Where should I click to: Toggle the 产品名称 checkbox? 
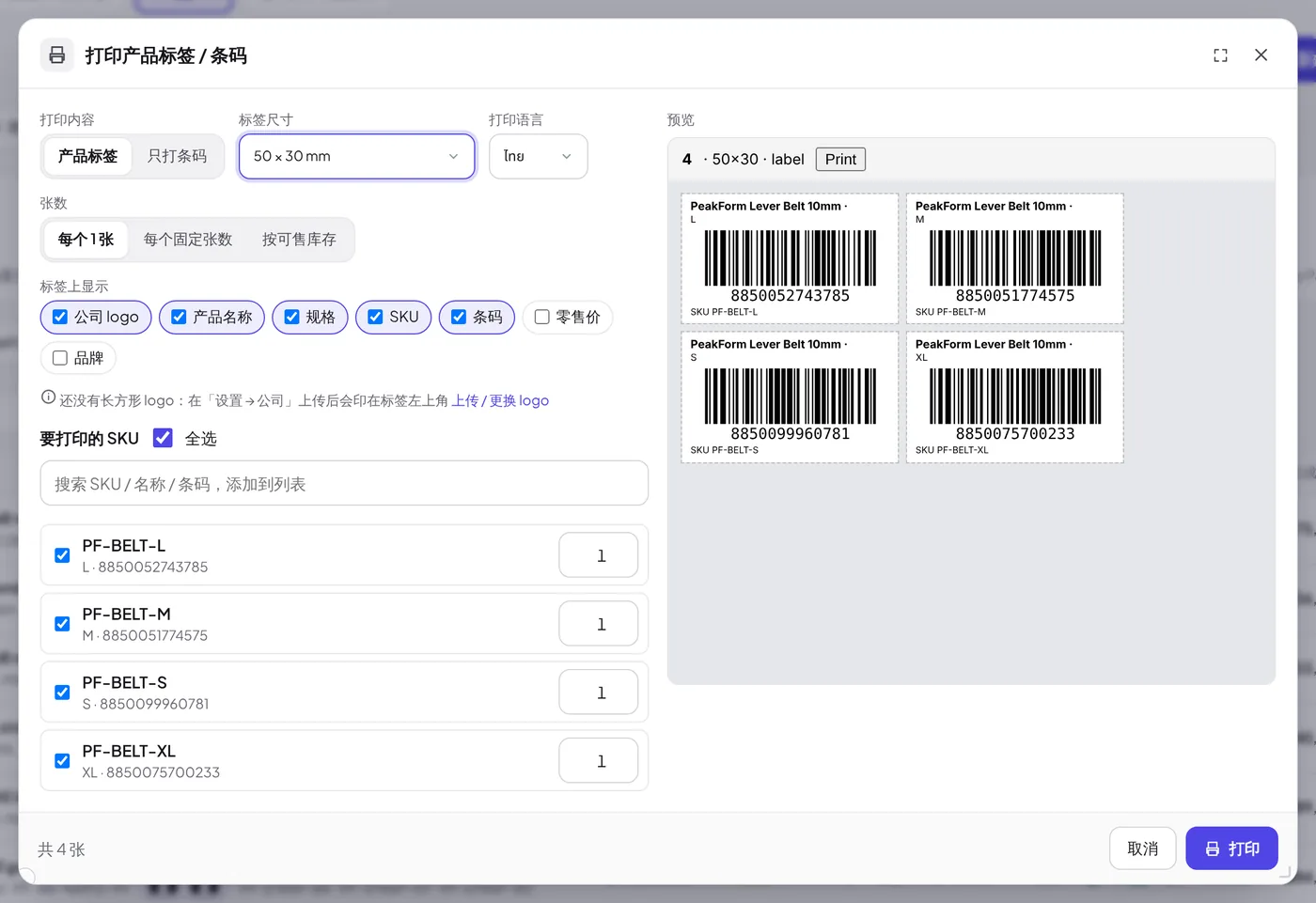(x=179, y=318)
